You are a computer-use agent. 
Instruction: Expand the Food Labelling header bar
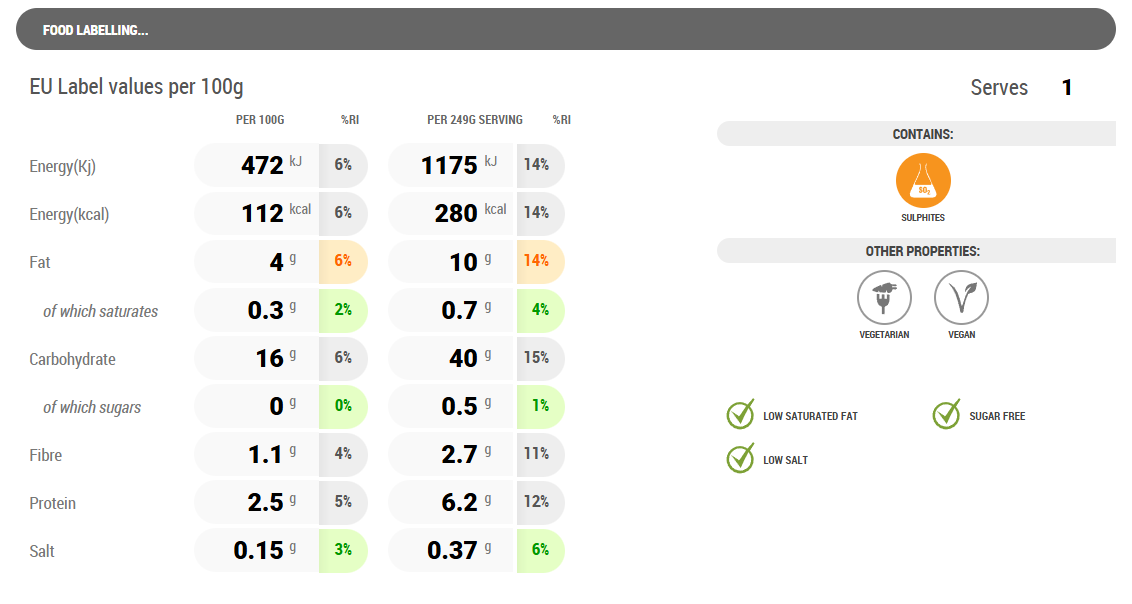tap(565, 30)
